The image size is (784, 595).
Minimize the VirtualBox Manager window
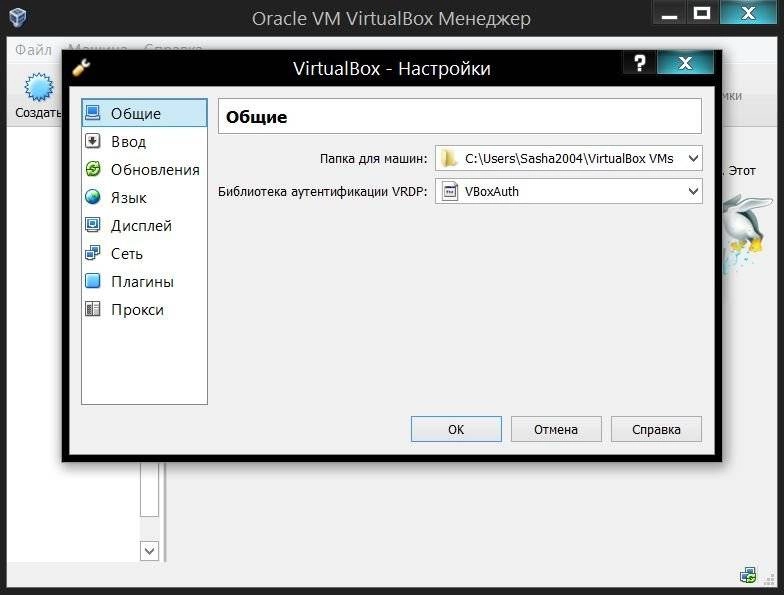670,13
